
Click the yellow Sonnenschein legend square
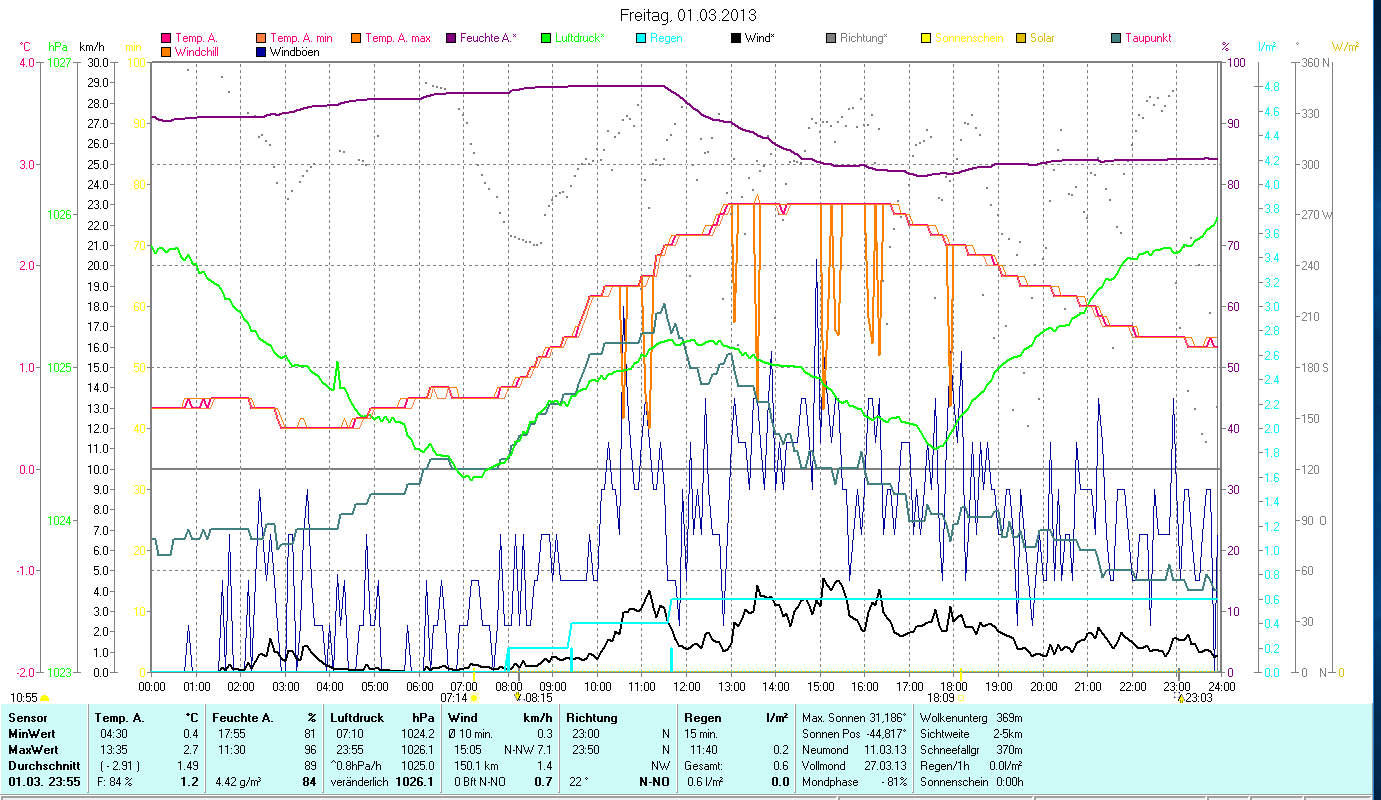pyautogui.click(x=925, y=39)
